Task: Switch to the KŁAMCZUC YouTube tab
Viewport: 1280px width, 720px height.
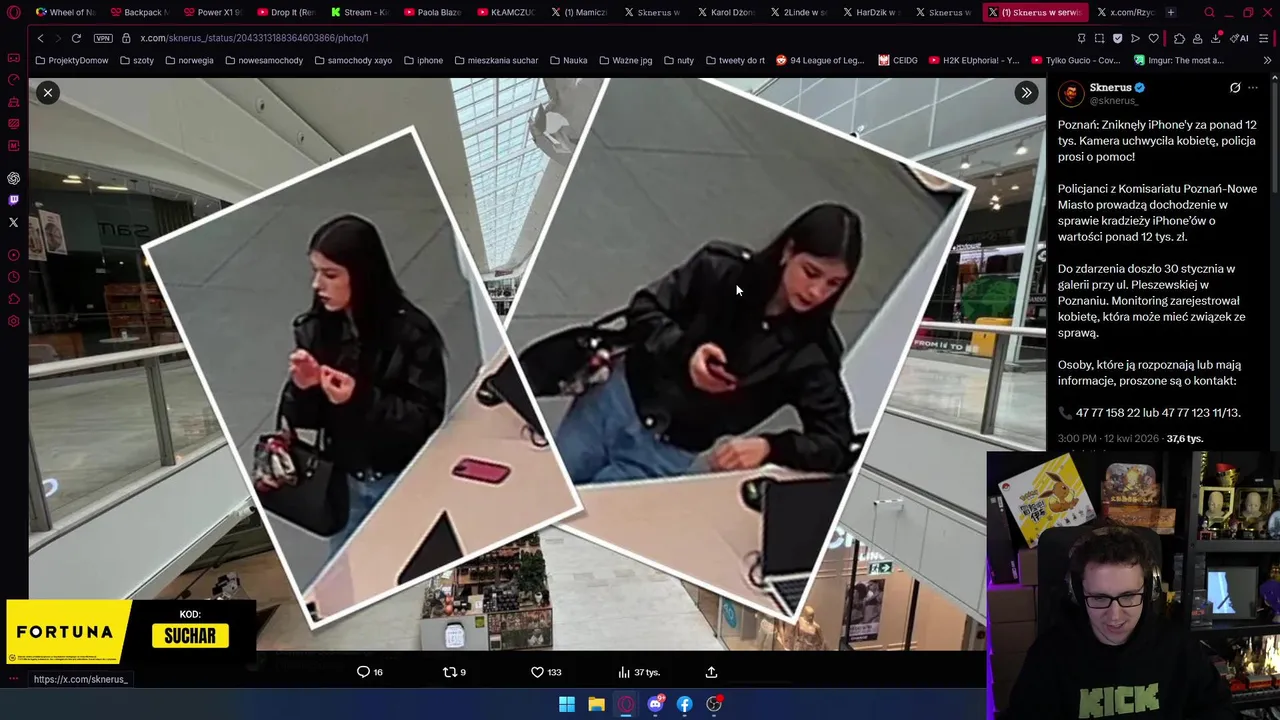Action: 507,12
